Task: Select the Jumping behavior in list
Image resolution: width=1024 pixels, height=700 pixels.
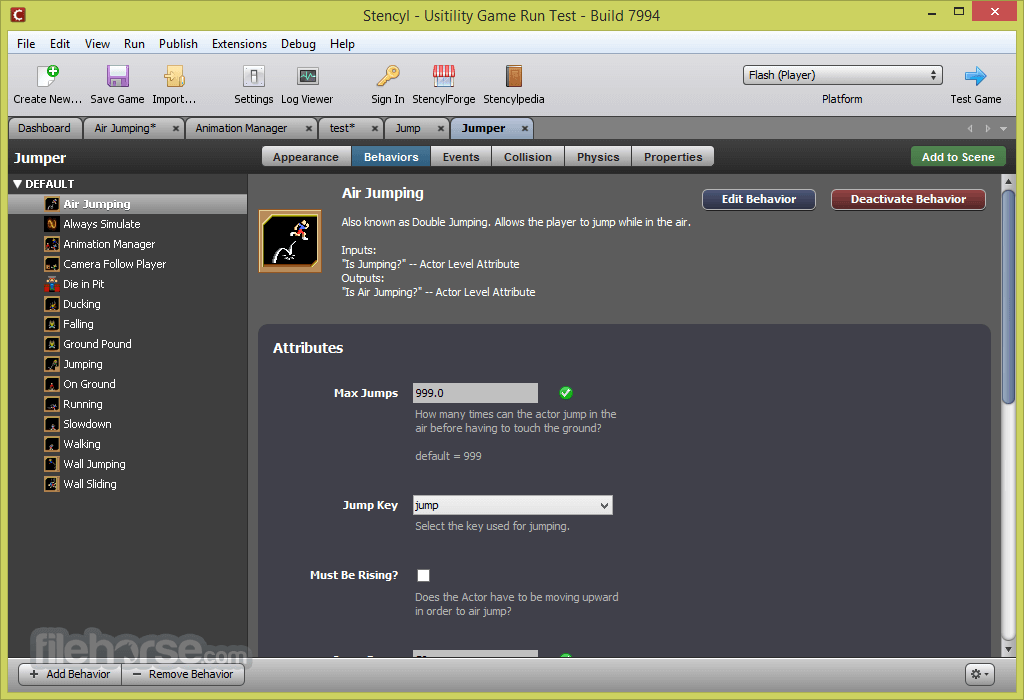Action: click(128, 364)
